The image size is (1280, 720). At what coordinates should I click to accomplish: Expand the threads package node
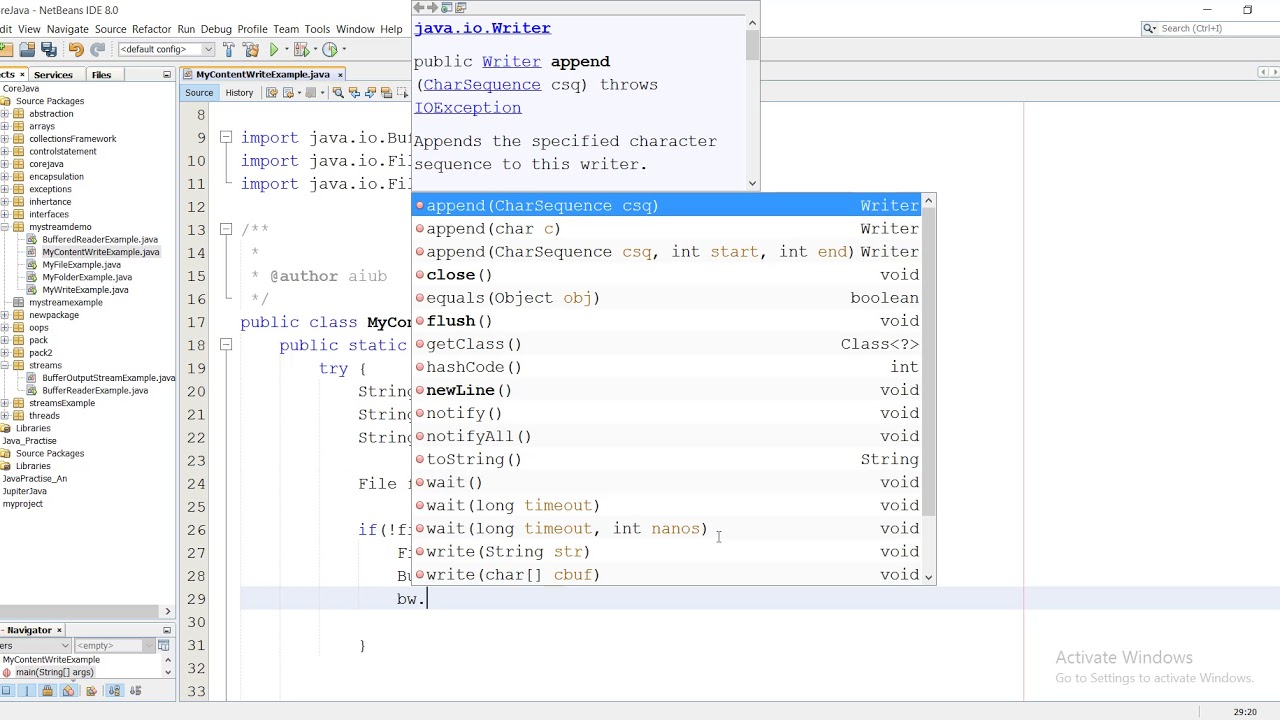coord(5,415)
